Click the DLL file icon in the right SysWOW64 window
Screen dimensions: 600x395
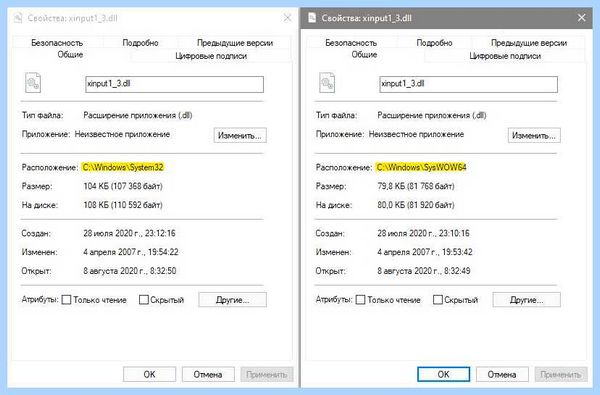click(327, 82)
